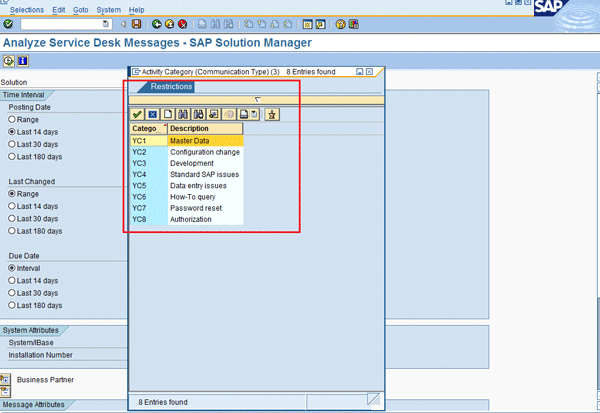600x413 pixels.
Task: Click the red Cancel icon in main toolbar
Action: click(183, 23)
